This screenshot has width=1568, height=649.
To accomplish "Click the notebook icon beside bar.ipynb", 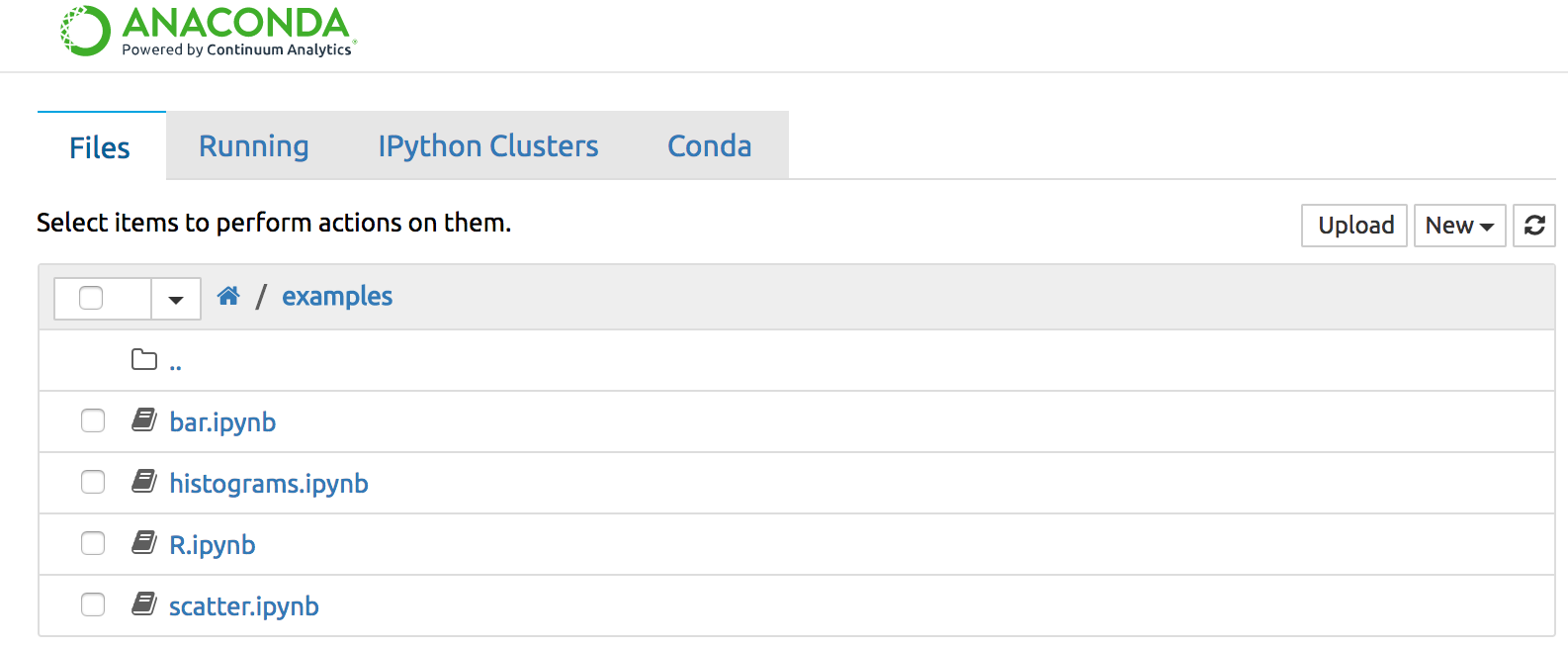I will coord(144,420).
